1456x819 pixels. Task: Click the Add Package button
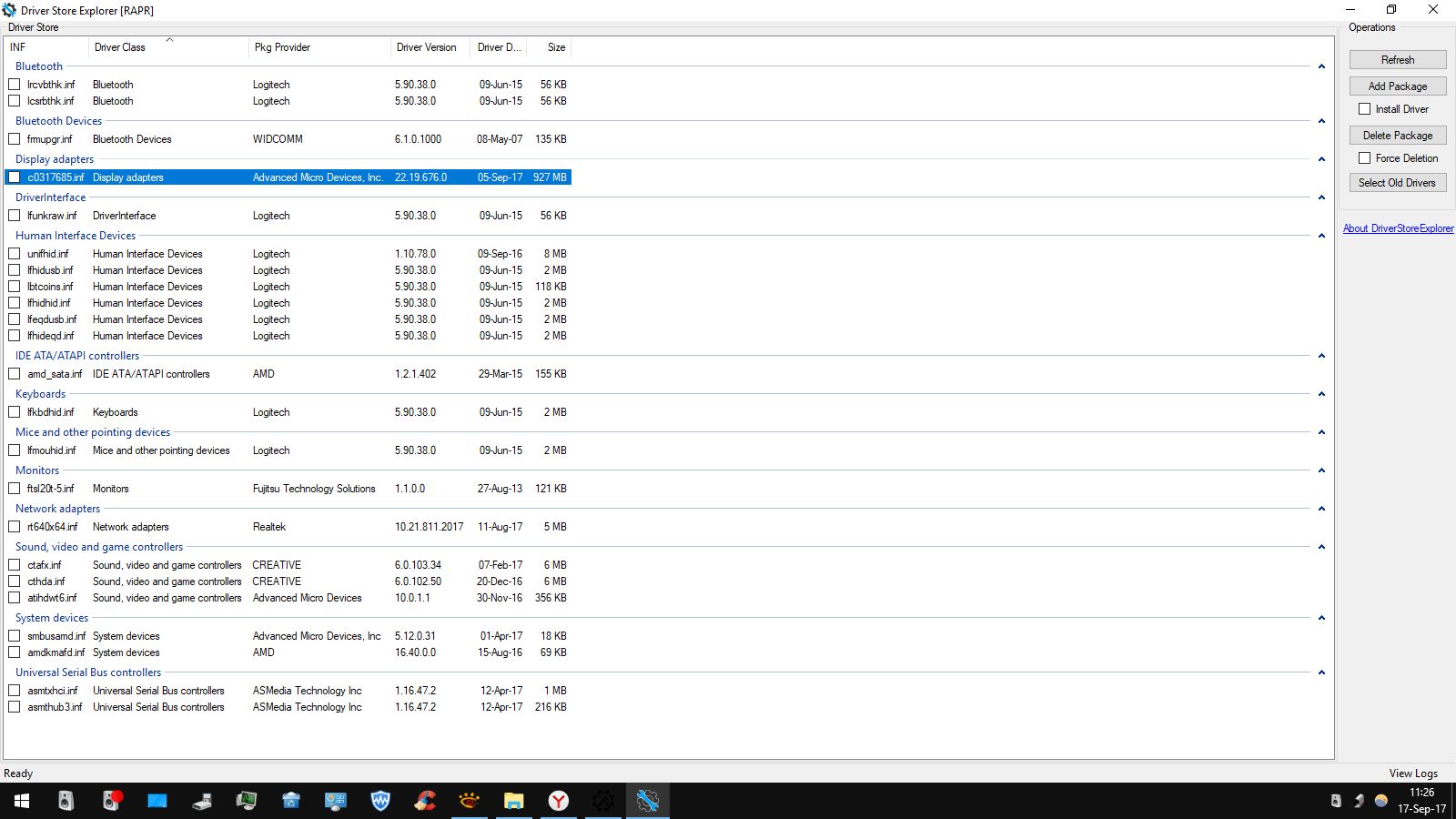(x=1398, y=86)
